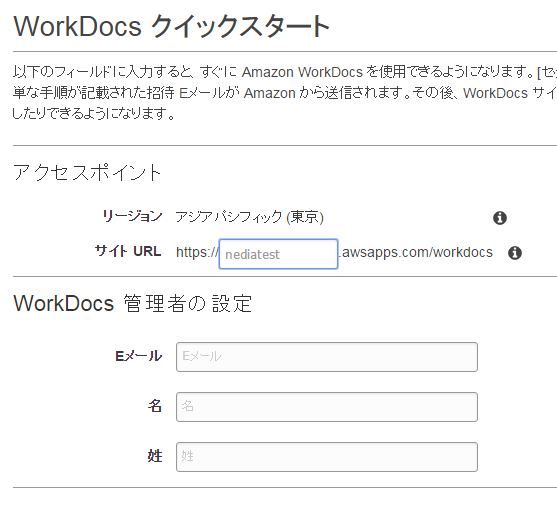Image resolution: width=557 pixels, height=509 pixels.
Task: Click the リージョン label
Action: click(x=132, y=216)
